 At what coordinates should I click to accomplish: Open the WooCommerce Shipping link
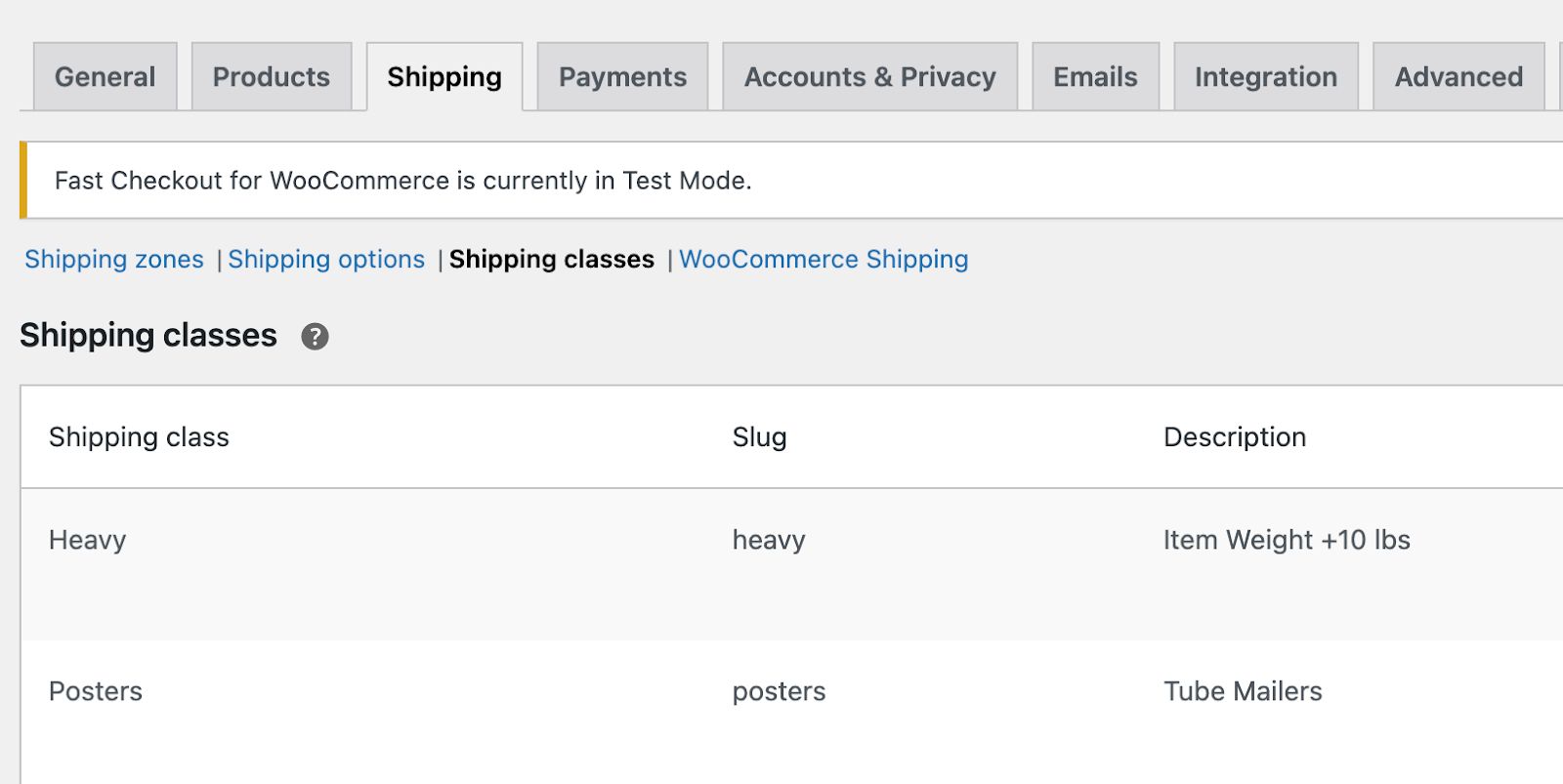tap(824, 260)
